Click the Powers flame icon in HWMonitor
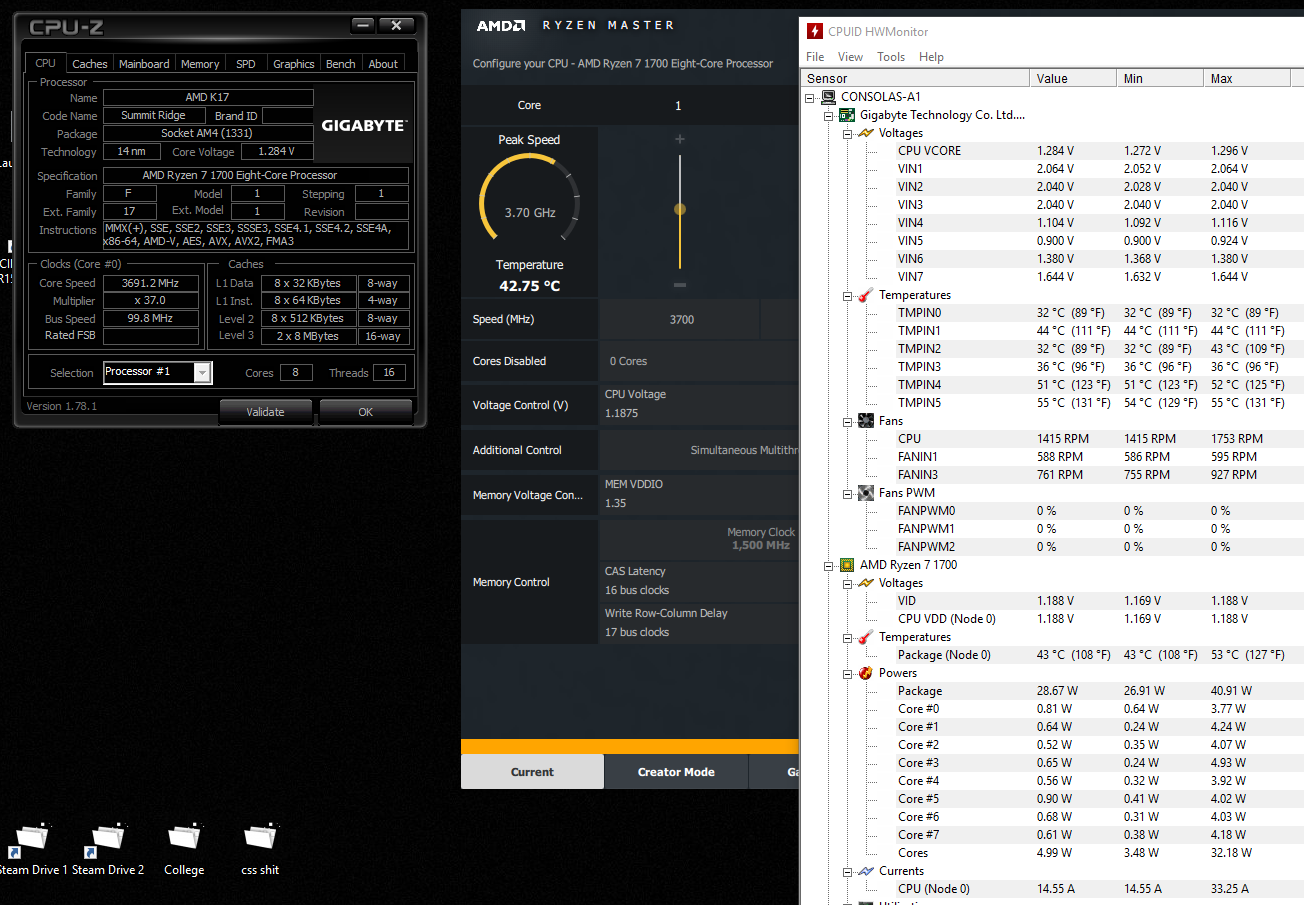This screenshot has height=905, width=1304. click(x=865, y=673)
